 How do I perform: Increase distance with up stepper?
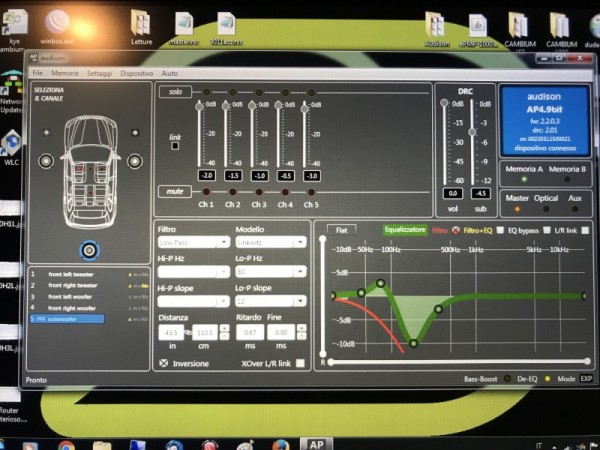[225, 328]
